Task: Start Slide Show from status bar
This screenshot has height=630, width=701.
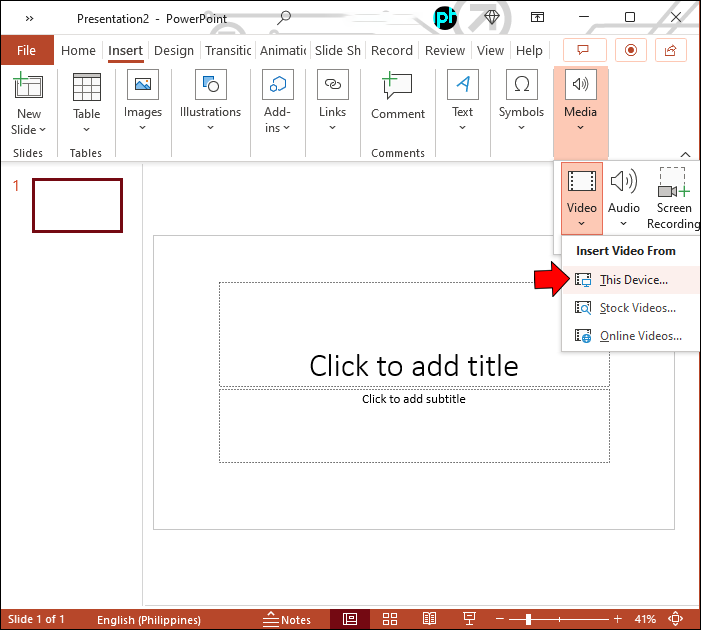Action: [x=469, y=619]
